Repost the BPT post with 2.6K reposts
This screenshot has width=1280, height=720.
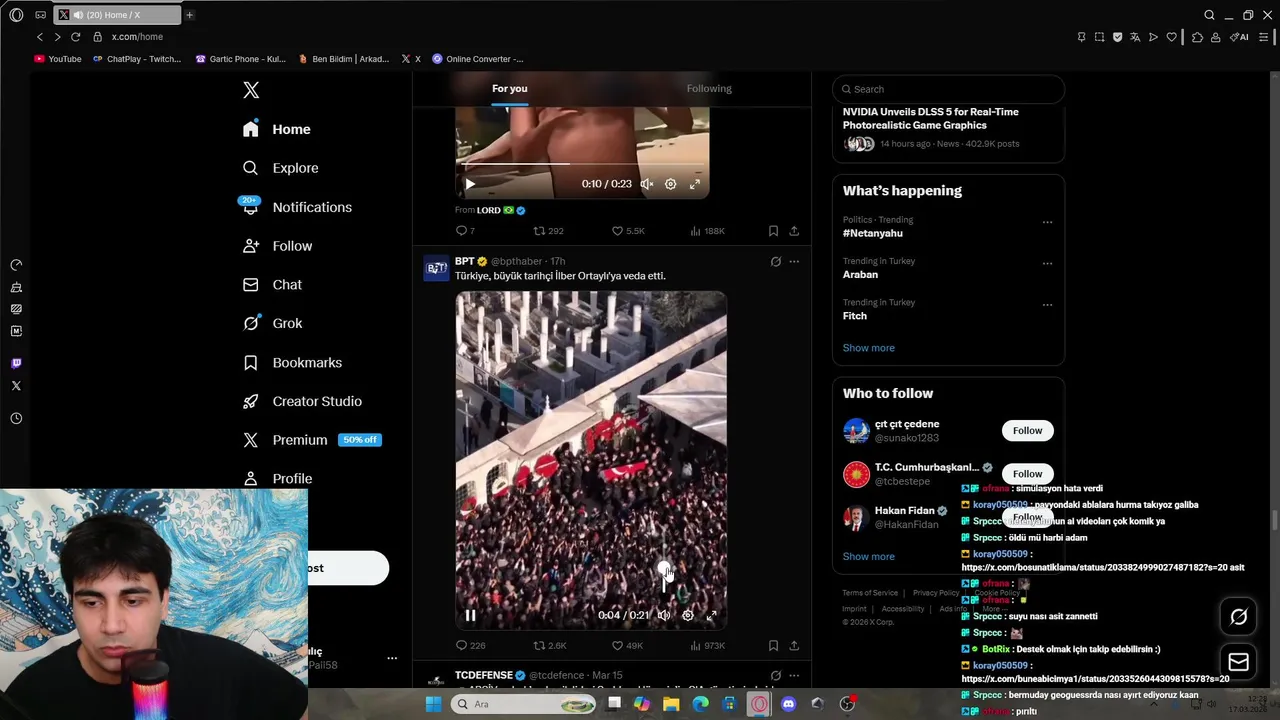point(549,646)
